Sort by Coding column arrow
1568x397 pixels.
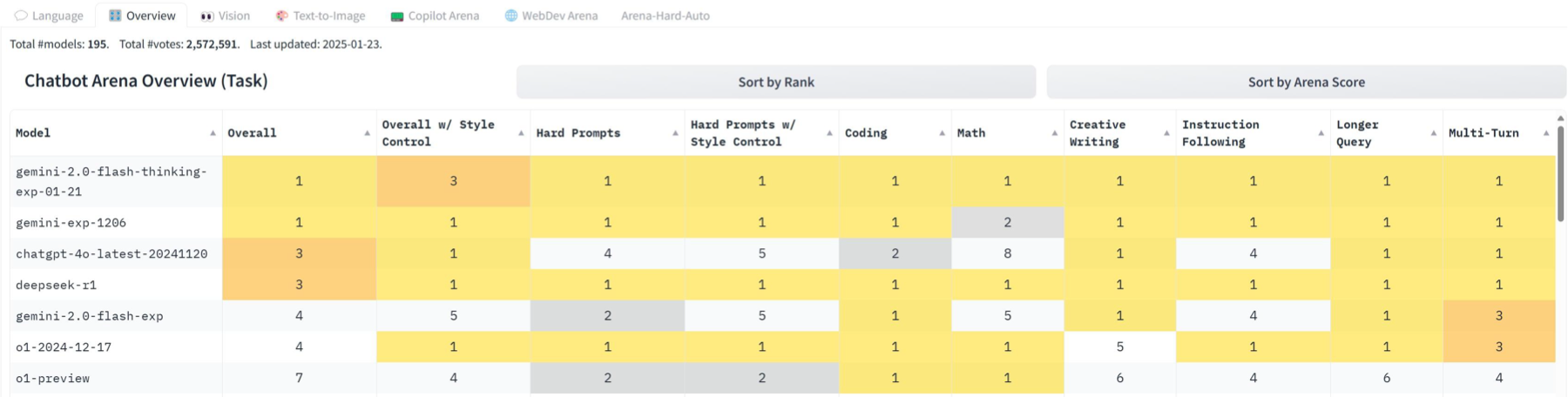tap(942, 133)
